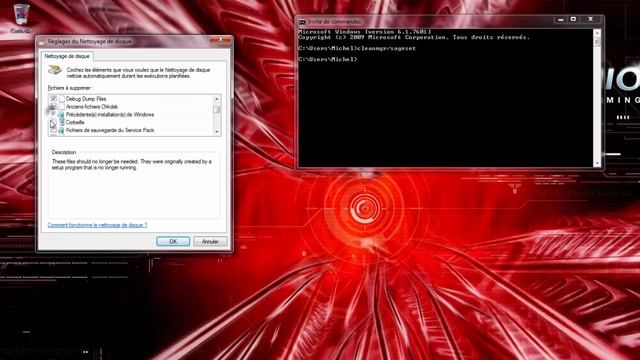
Task: Click the Précédente(s) installation(s) de Windows icon
Action: [x=62, y=115]
